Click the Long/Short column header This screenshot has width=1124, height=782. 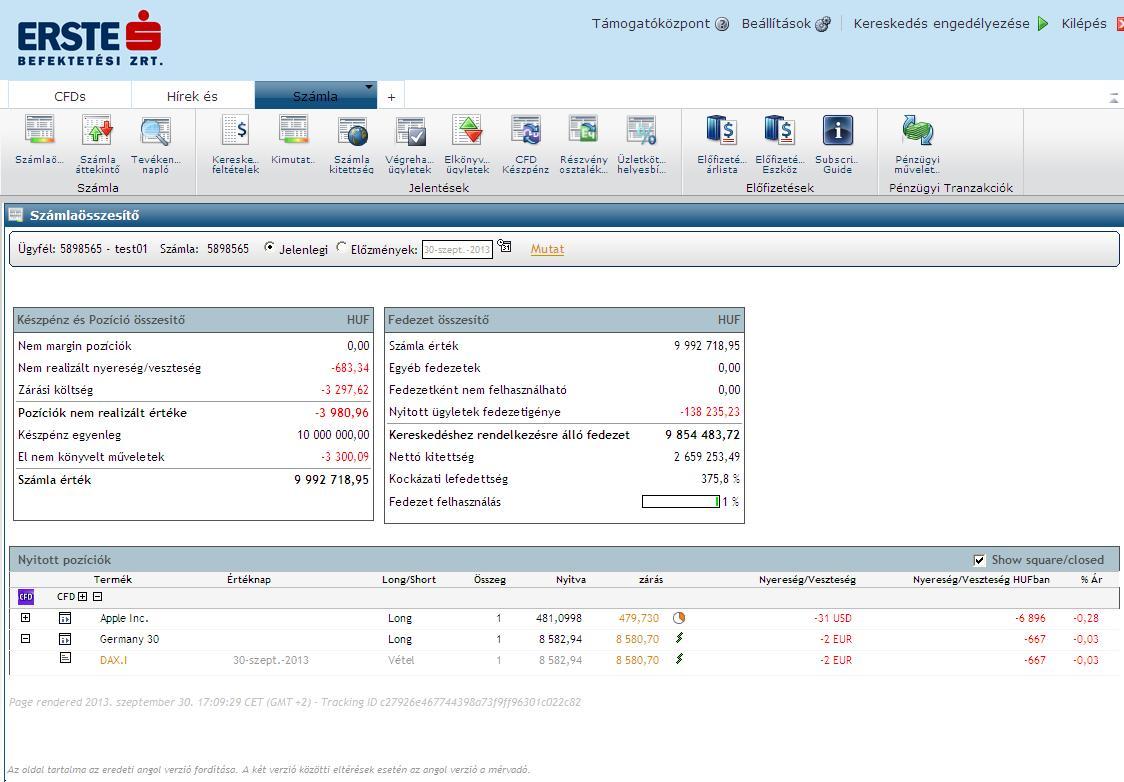coord(409,579)
